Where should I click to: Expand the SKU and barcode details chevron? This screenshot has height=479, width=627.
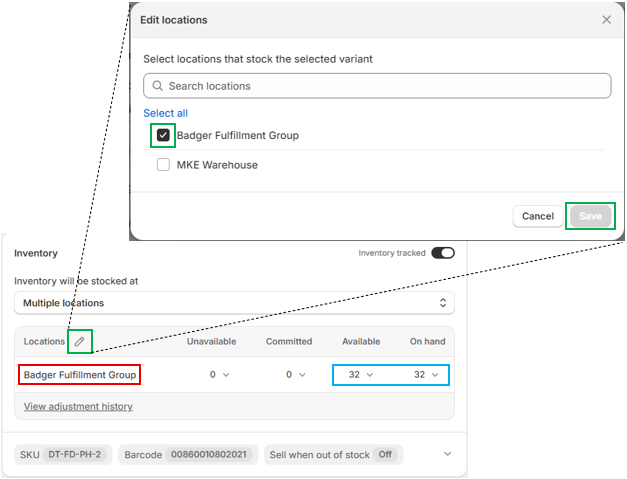[x=446, y=455]
